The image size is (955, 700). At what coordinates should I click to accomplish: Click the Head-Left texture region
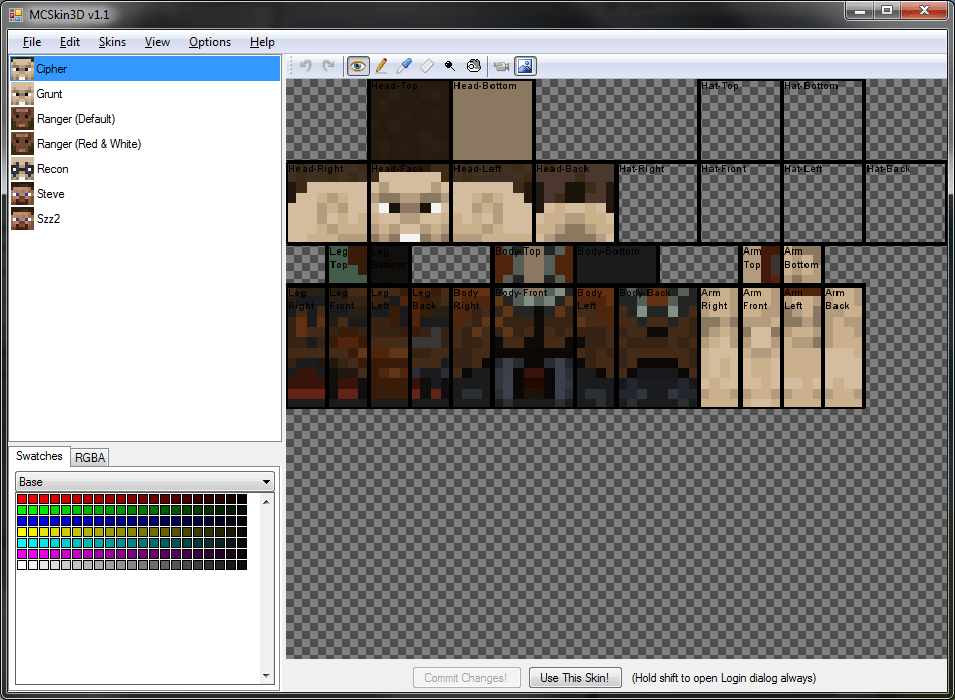click(x=493, y=203)
